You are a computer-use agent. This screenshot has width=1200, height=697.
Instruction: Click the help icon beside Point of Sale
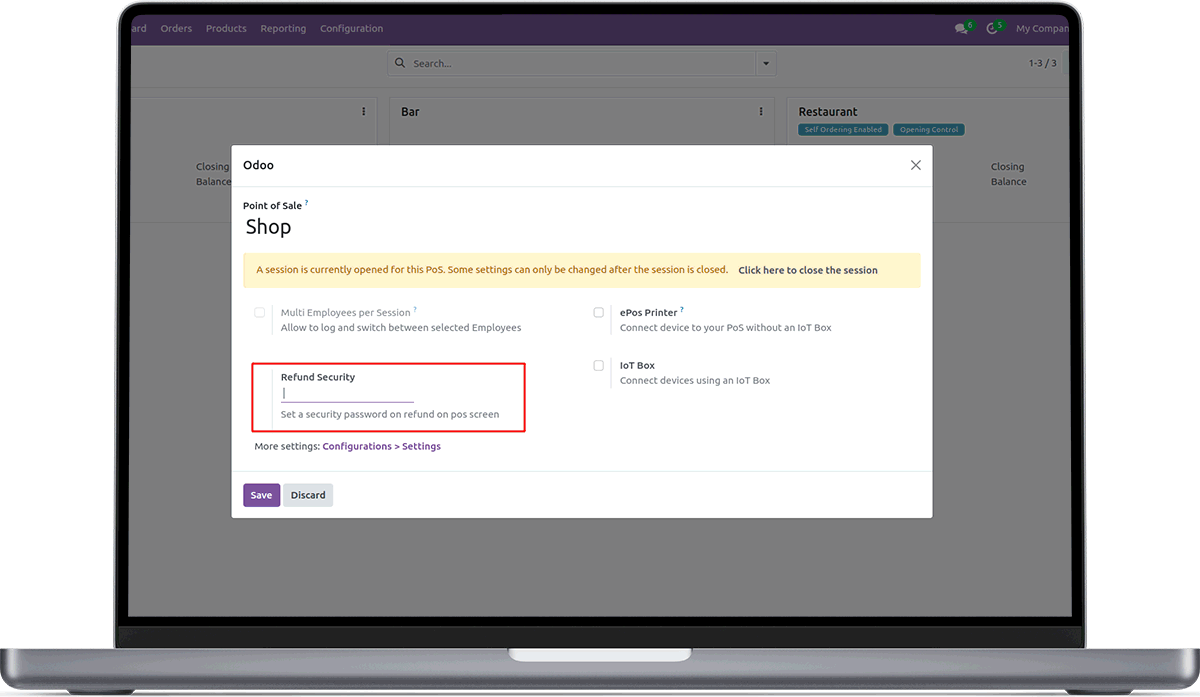point(307,203)
